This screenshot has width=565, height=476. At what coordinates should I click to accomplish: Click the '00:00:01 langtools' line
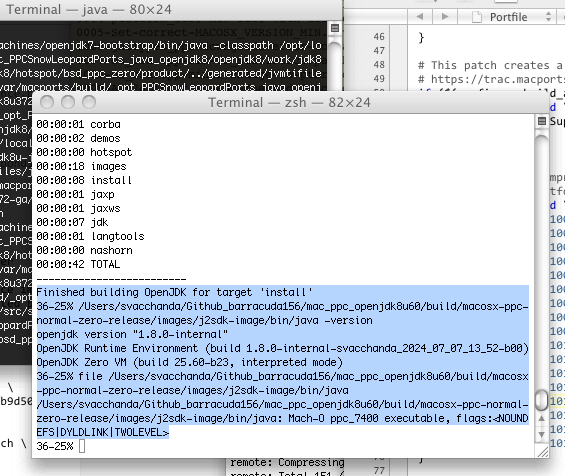click(x=90, y=236)
